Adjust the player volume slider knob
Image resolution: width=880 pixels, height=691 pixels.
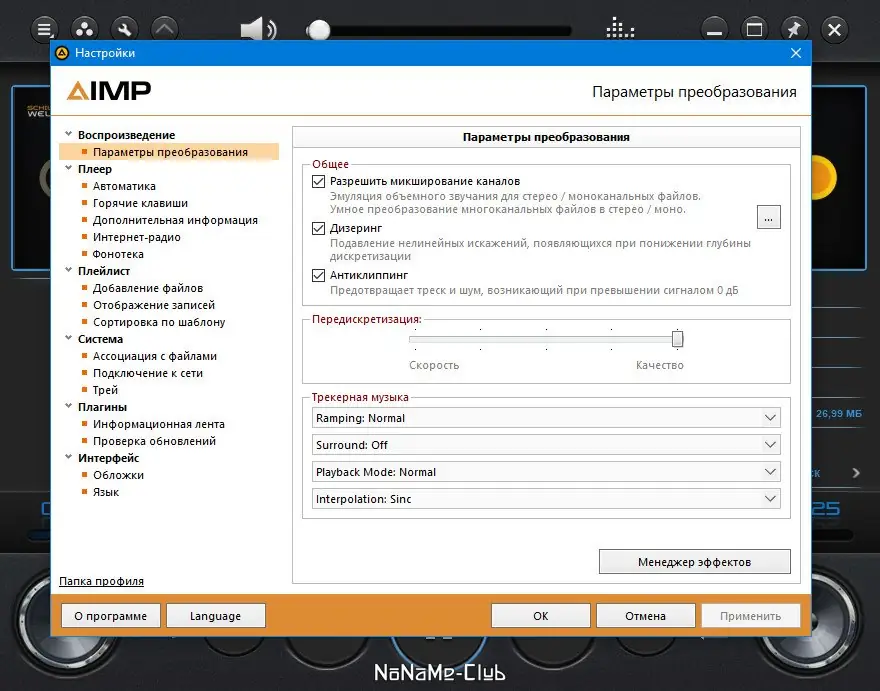point(319,30)
